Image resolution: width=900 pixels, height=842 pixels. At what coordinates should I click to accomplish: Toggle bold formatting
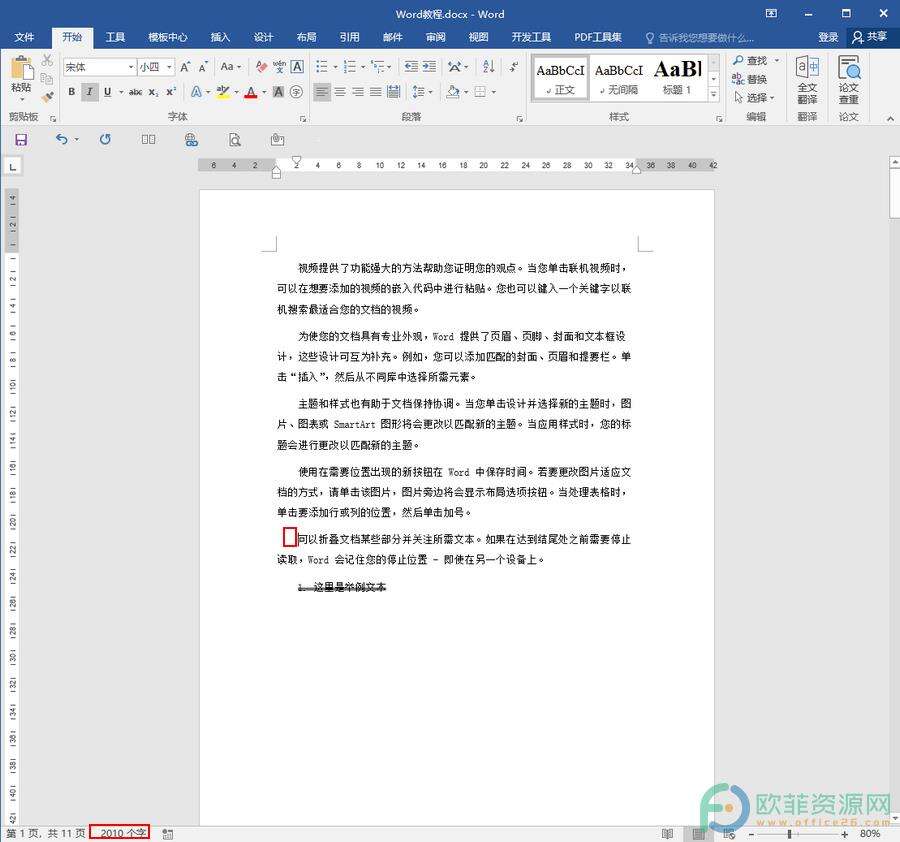tap(72, 91)
